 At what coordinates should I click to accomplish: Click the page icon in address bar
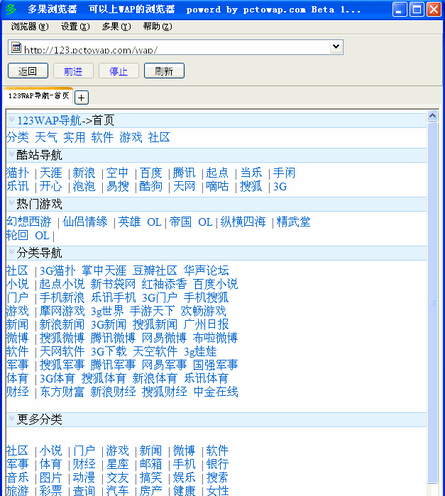[x=16, y=47]
